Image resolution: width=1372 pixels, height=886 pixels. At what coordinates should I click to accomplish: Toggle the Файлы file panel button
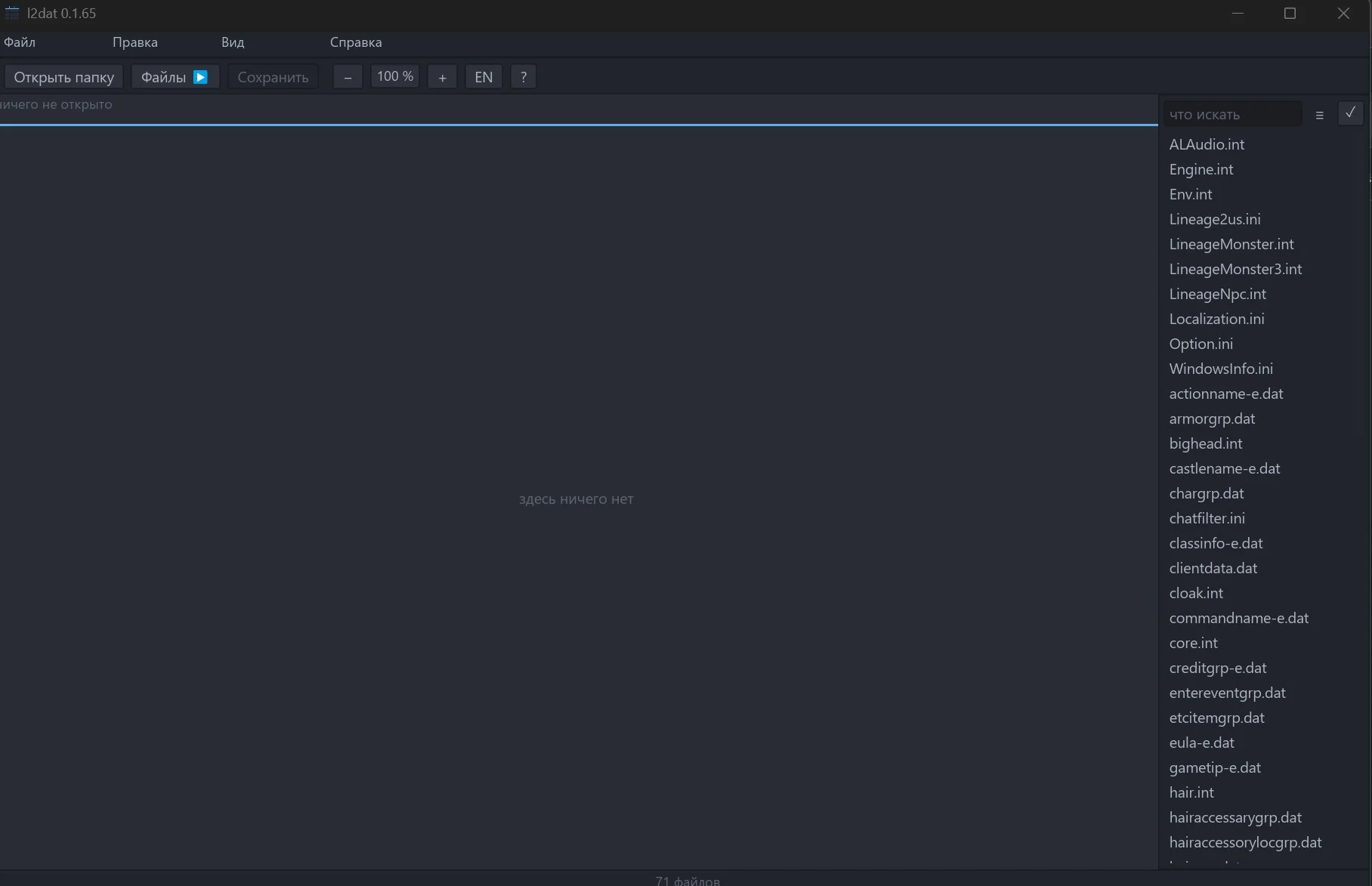tap(175, 77)
